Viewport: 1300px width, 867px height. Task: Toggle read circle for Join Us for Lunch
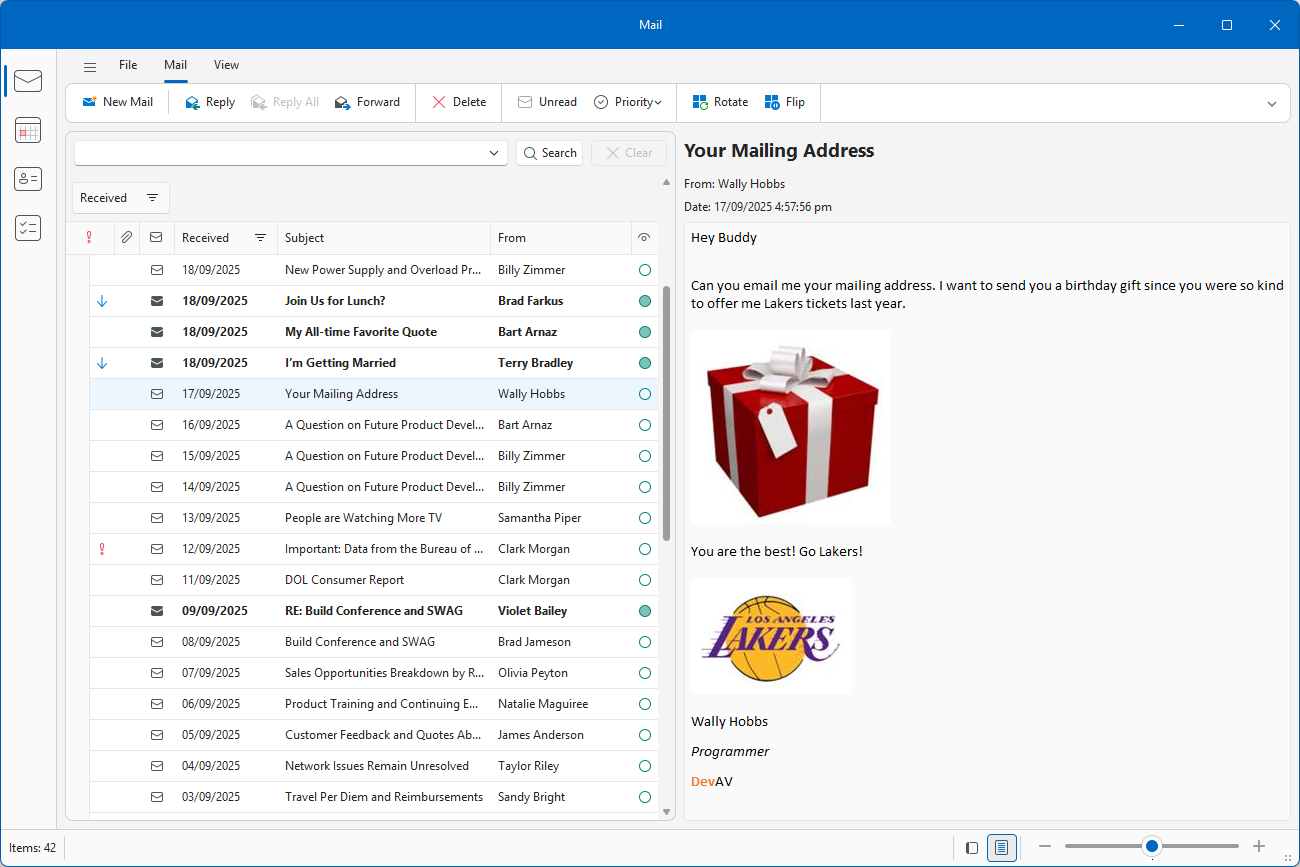(645, 301)
